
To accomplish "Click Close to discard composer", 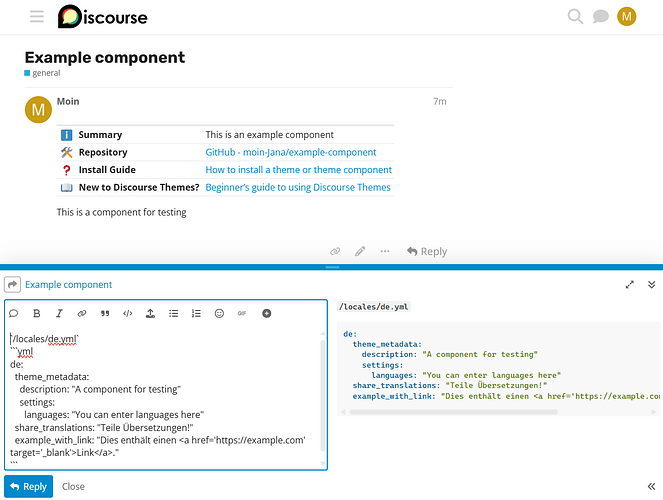I will (x=73, y=486).
